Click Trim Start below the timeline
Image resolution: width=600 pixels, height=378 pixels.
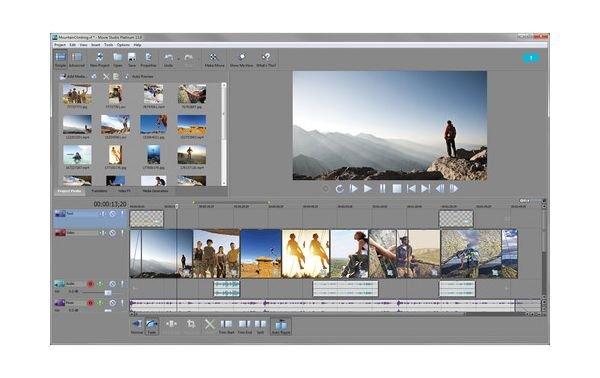(x=227, y=326)
